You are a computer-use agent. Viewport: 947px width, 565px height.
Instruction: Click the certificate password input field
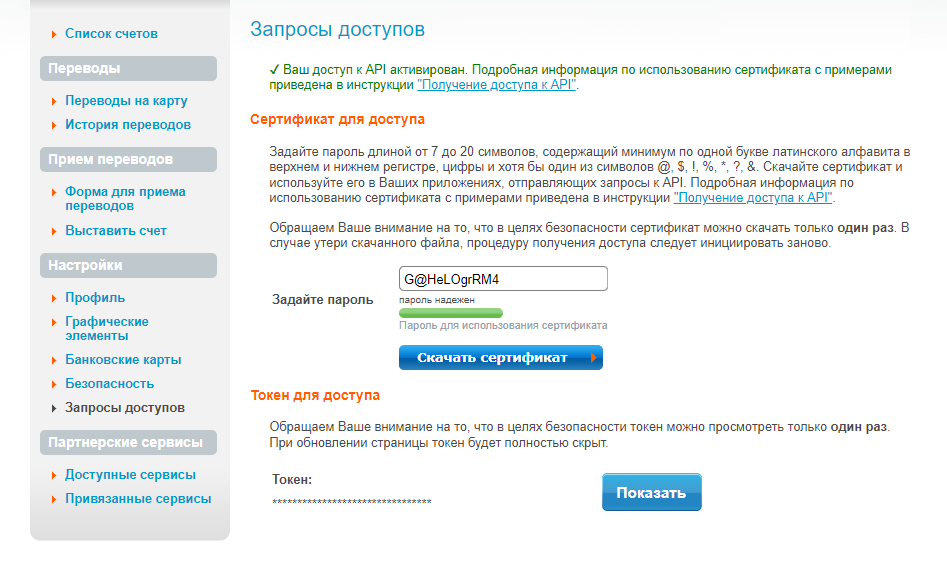[x=503, y=278]
